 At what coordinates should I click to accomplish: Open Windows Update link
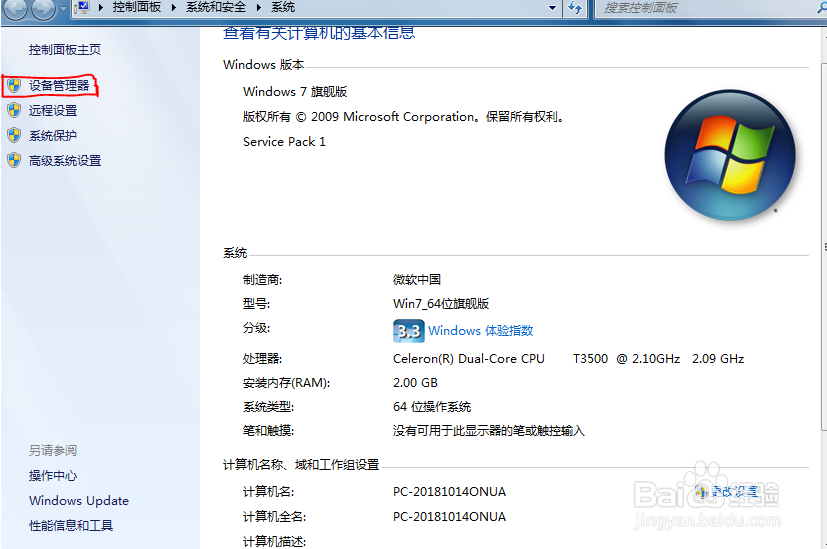(x=79, y=500)
